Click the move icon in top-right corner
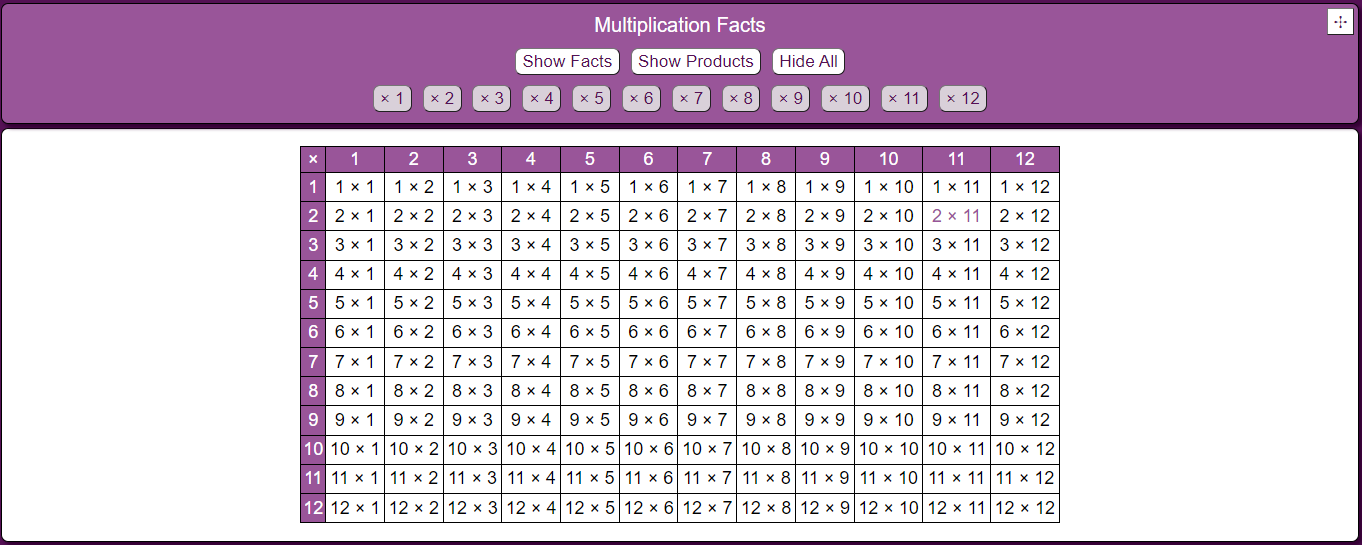This screenshot has height=545, width=1362. tap(1340, 22)
